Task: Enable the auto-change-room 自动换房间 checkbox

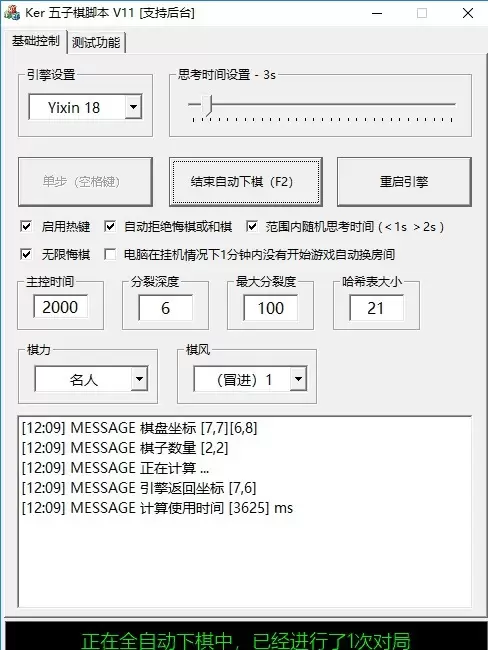Action: tap(110, 254)
